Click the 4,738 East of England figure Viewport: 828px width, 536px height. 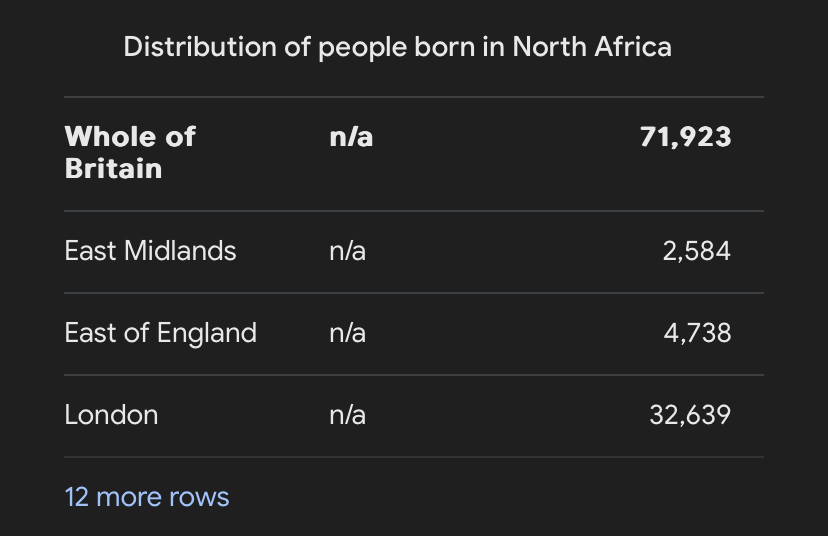tap(698, 333)
